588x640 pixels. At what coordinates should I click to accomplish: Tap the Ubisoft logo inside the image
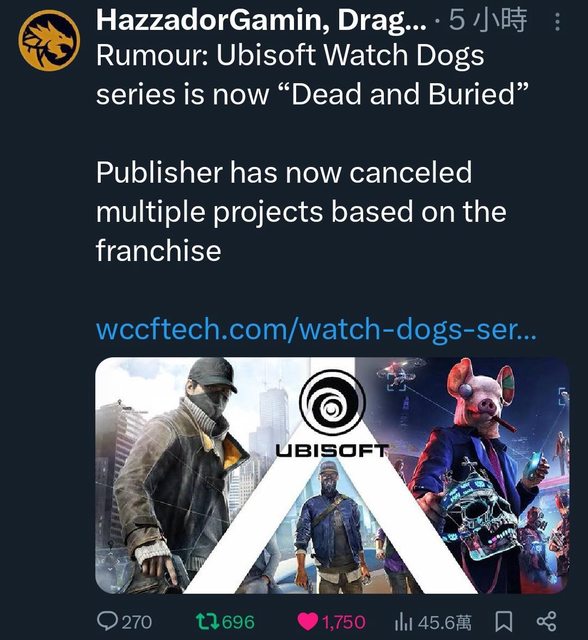(x=332, y=413)
